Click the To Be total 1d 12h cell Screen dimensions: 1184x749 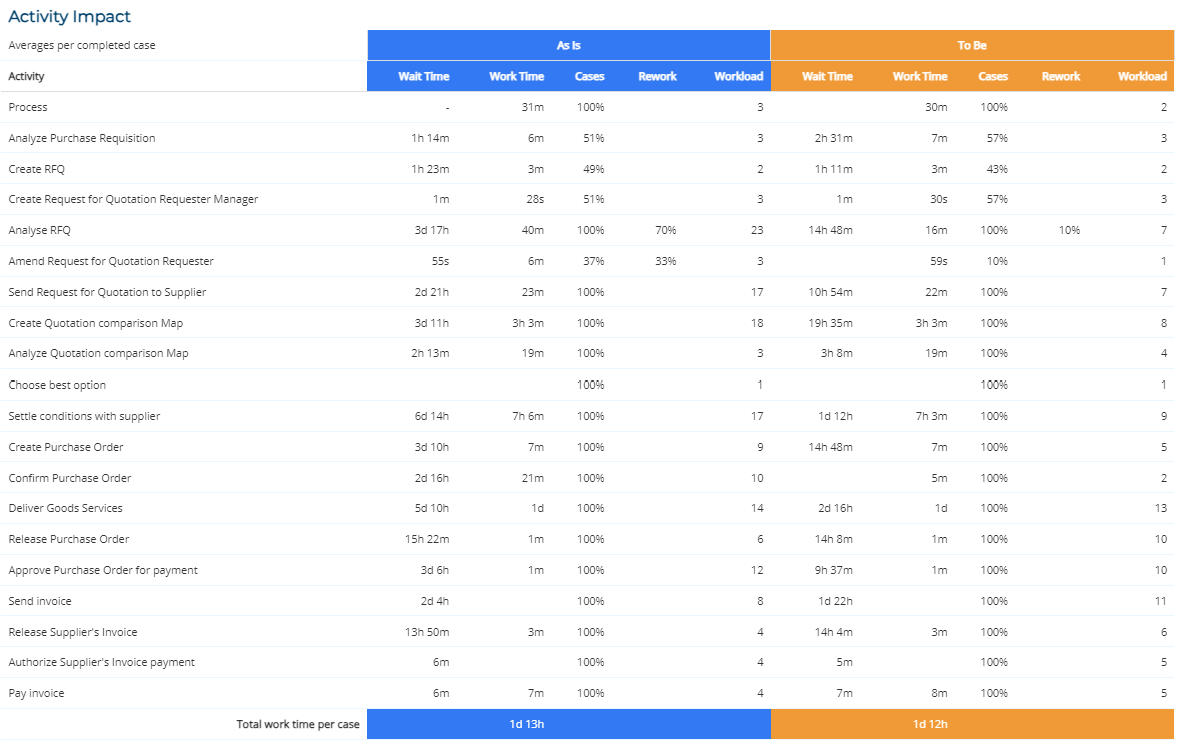pos(930,724)
